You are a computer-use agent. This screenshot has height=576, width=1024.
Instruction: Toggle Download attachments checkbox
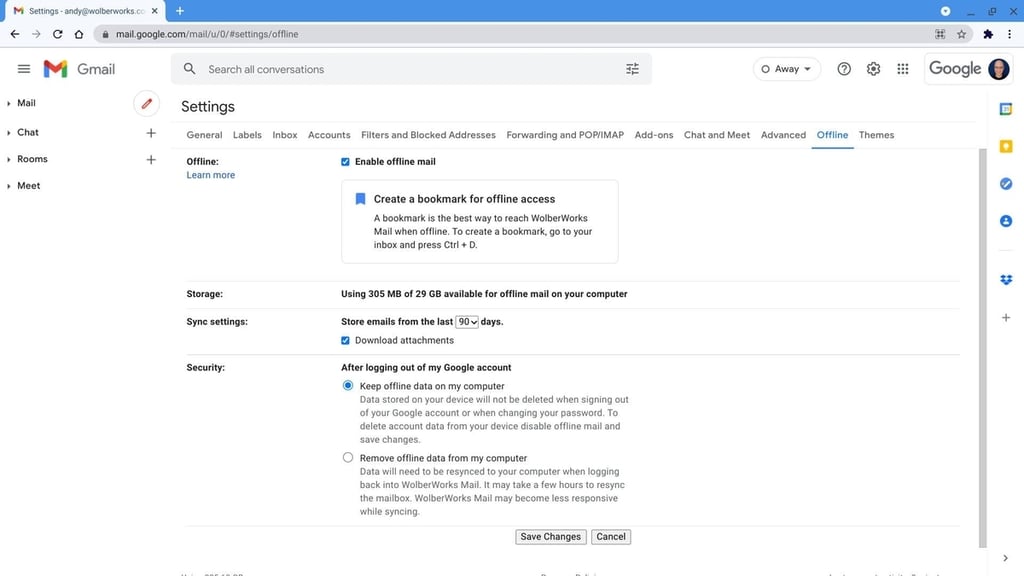click(345, 340)
